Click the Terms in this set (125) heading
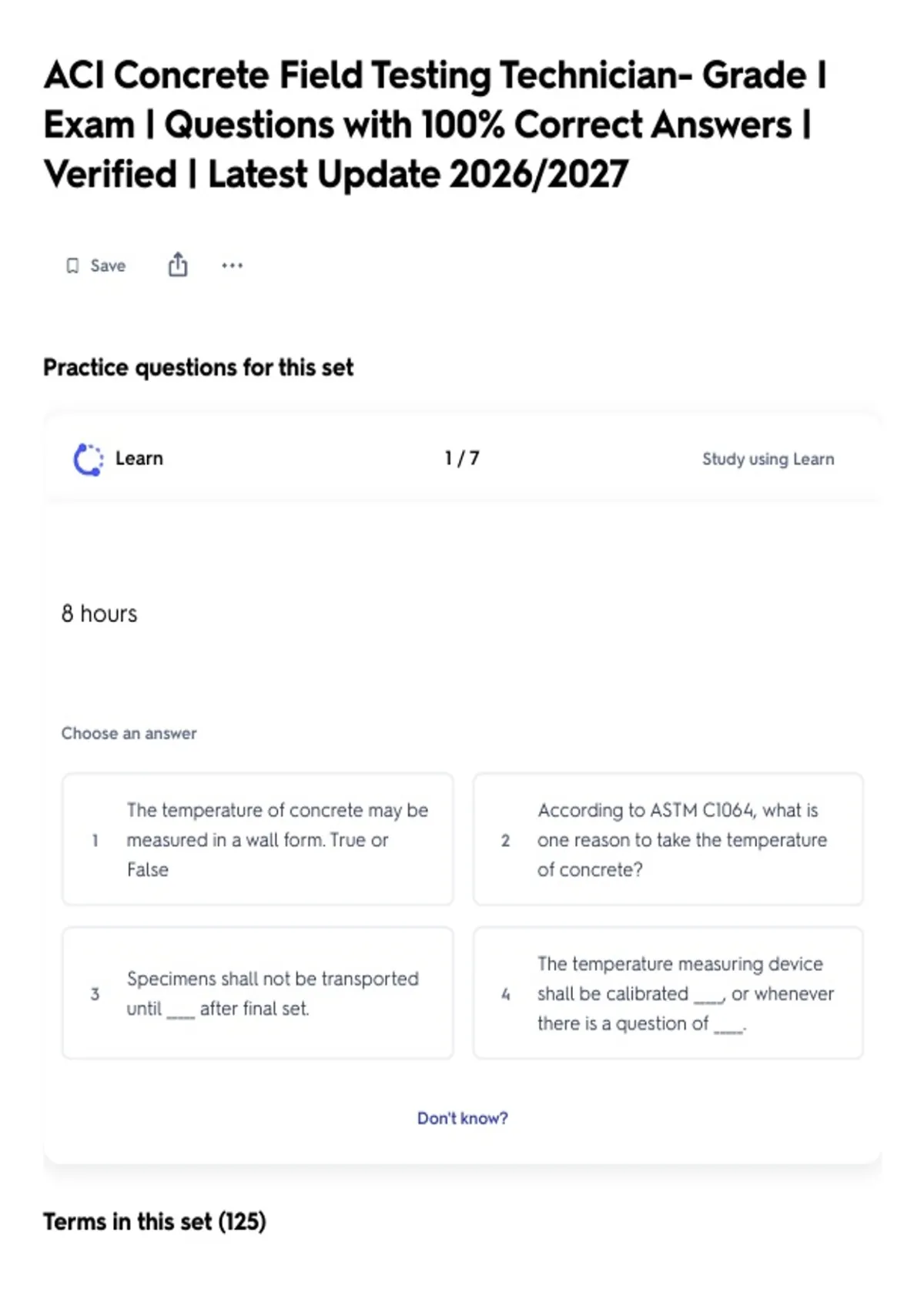This screenshot has width=924, height=1309. (x=154, y=1222)
